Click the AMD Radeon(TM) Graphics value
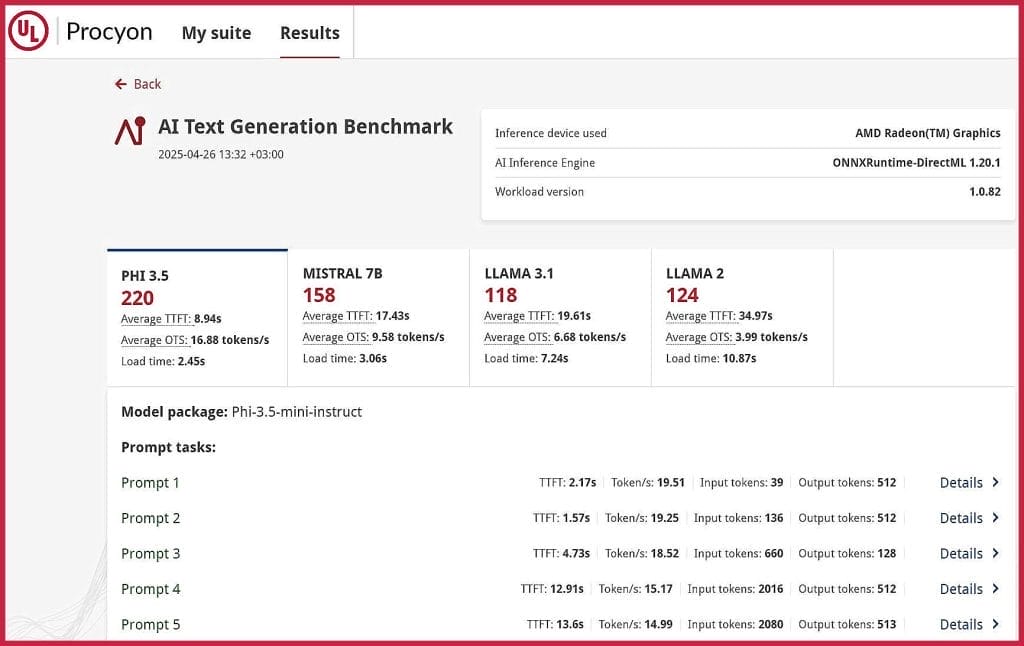Viewport: 1024px width, 646px height. click(x=927, y=133)
